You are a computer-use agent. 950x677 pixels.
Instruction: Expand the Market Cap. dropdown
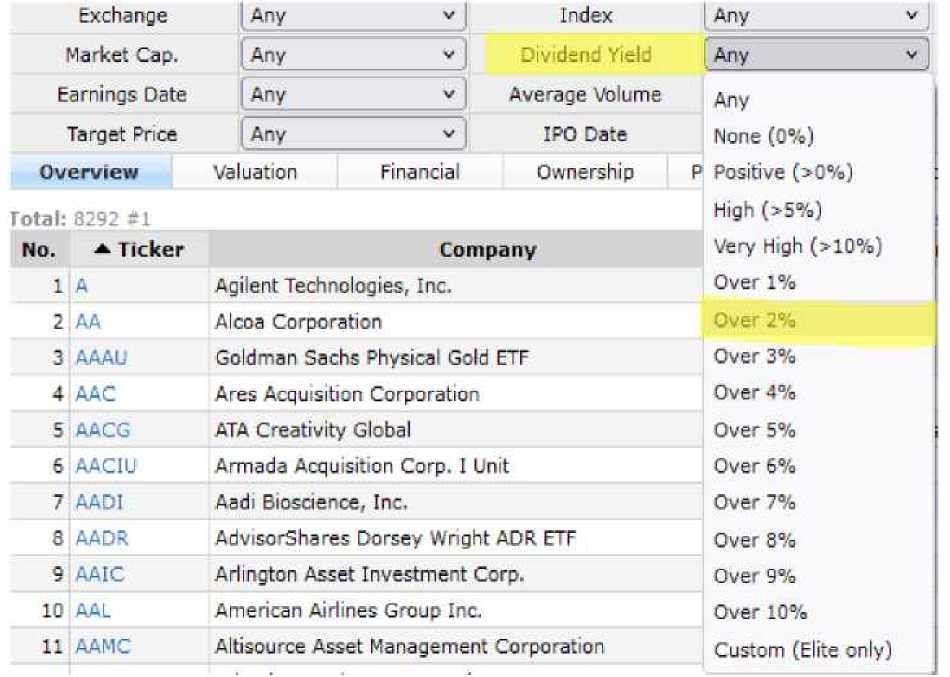pos(353,55)
